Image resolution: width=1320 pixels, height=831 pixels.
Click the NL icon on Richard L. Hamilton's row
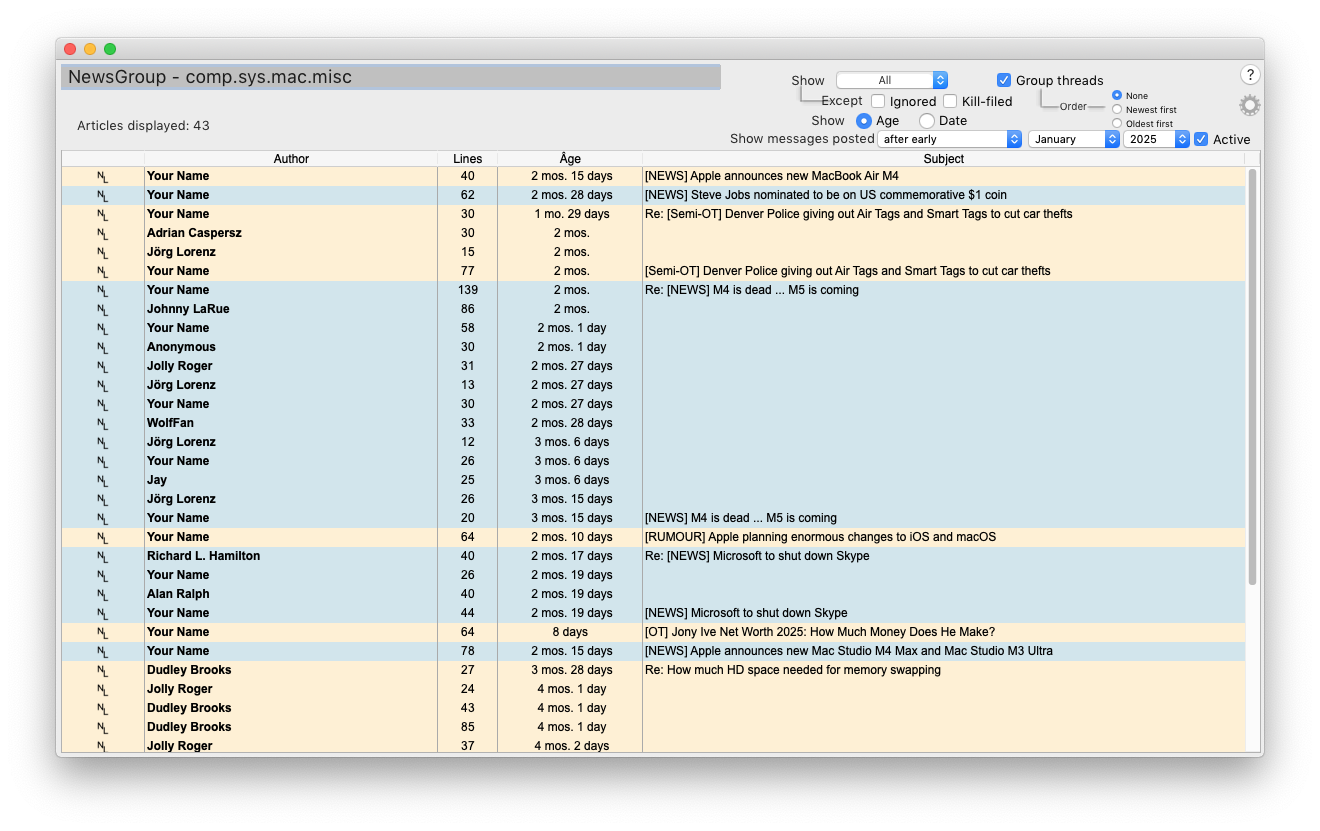[x=103, y=556]
